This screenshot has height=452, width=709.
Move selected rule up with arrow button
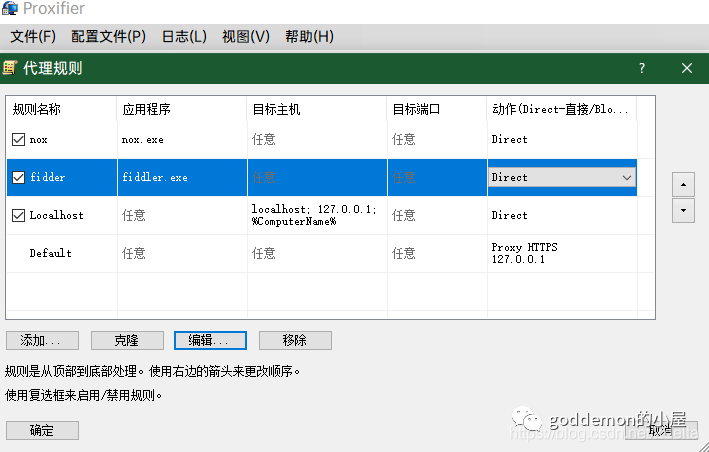(x=683, y=184)
